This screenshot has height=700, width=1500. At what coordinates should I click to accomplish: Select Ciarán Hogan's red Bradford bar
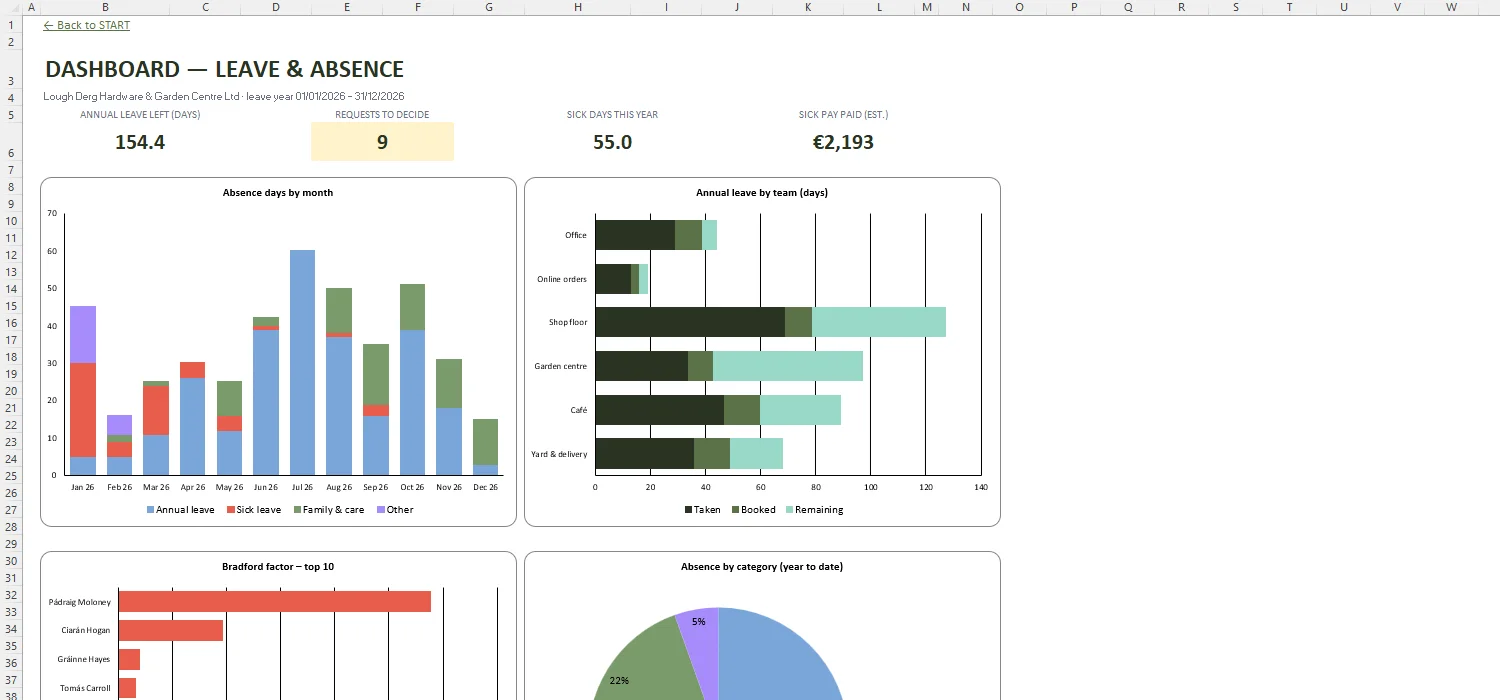tap(171, 630)
